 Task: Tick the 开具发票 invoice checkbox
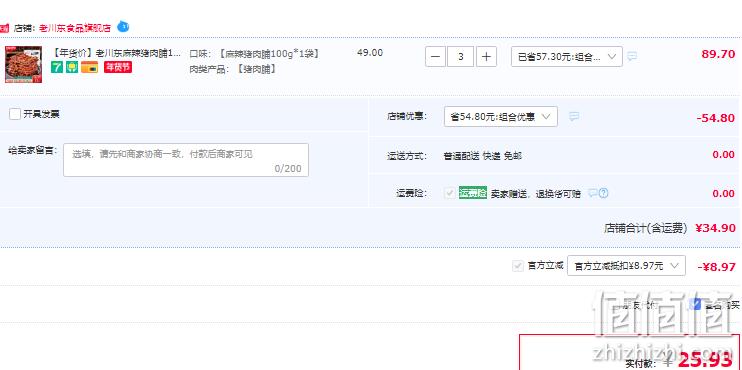15,114
